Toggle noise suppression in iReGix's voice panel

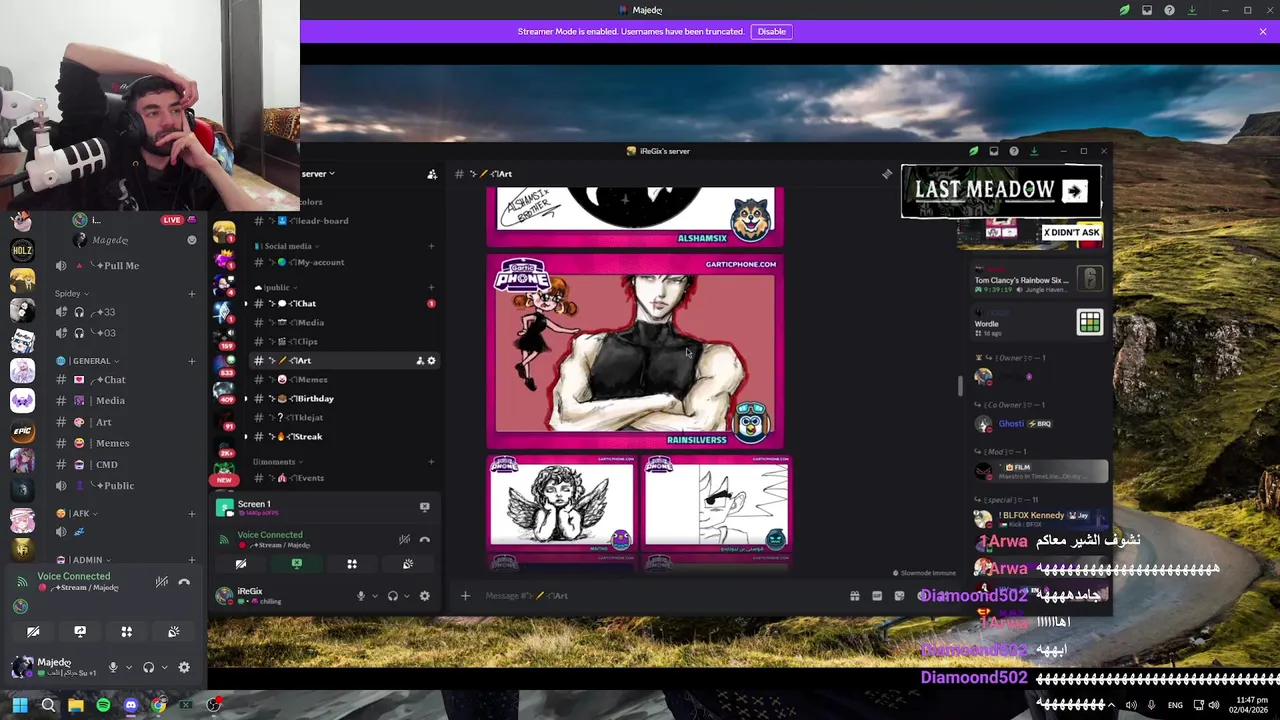pyautogui.click(x=404, y=539)
